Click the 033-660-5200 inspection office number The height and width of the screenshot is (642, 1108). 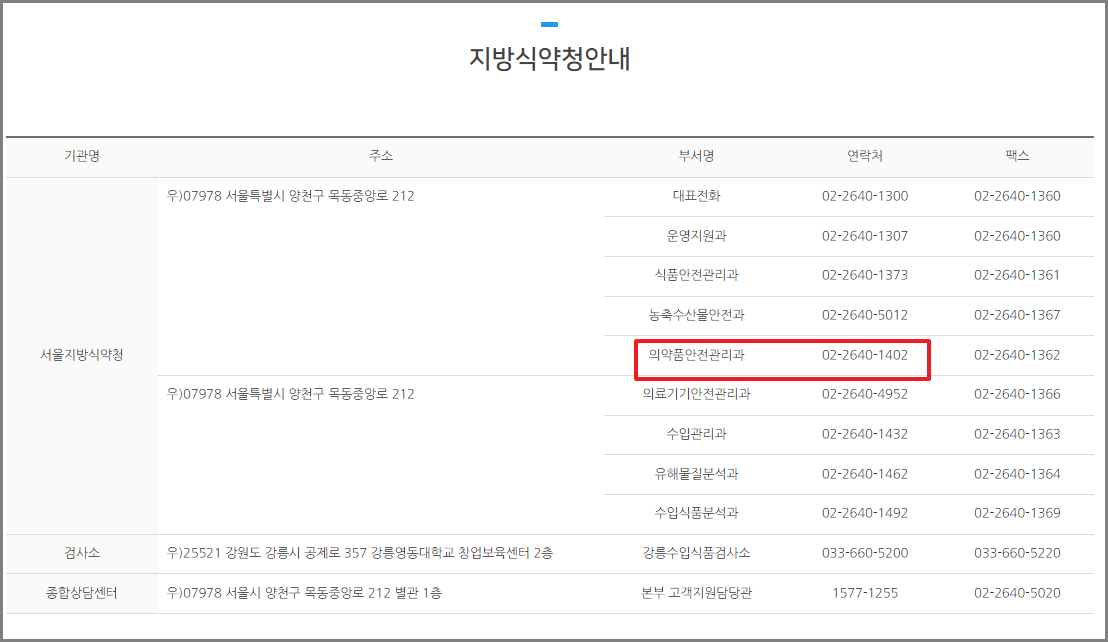click(865, 553)
